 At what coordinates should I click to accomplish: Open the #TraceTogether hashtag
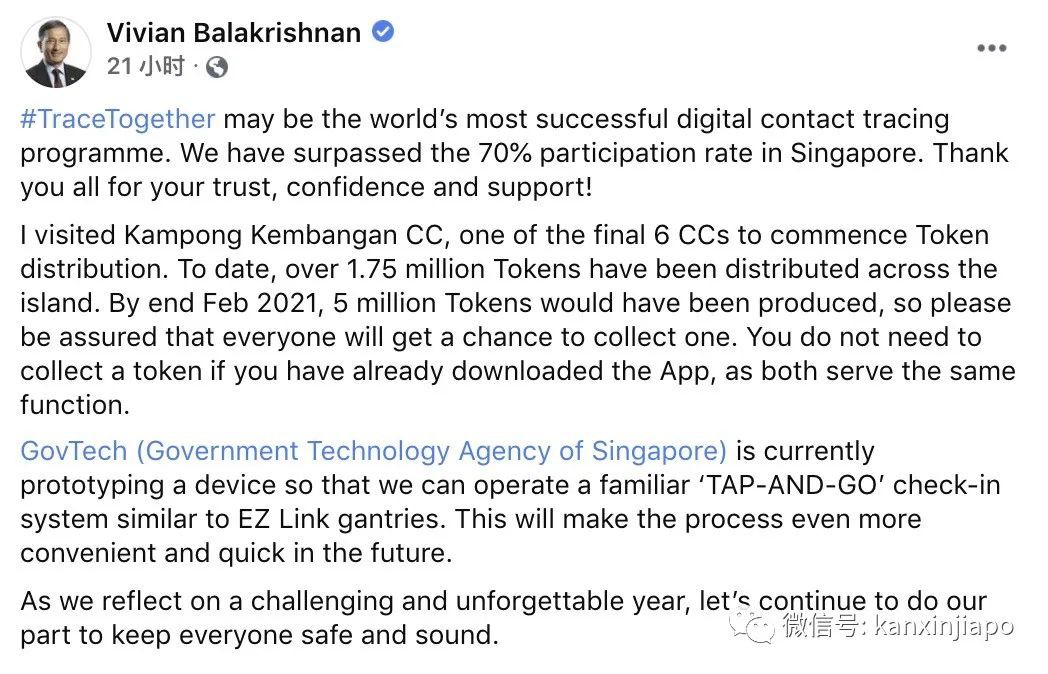pos(117,120)
